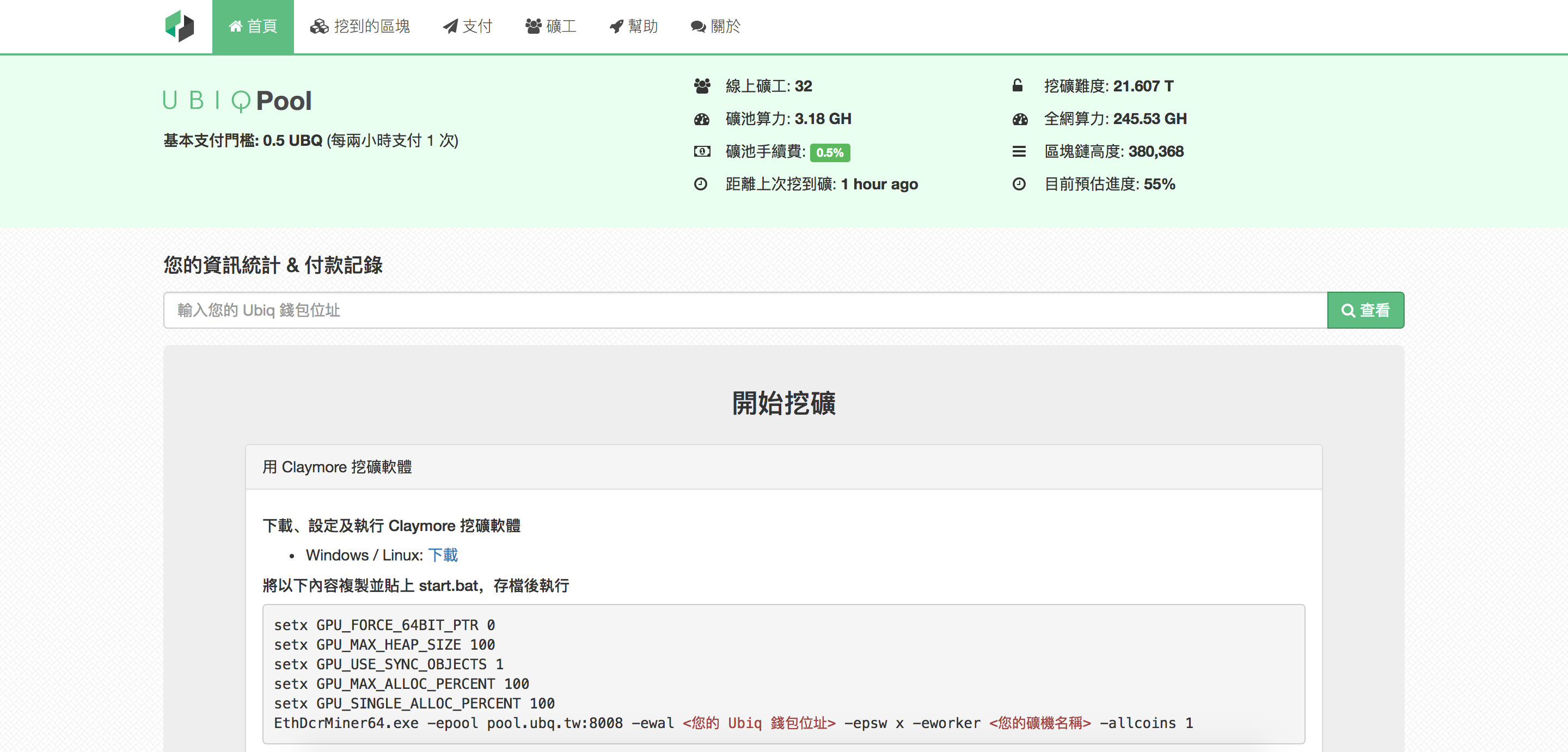Click the UBIQ Pool title
The image size is (1568, 752).
coord(237,101)
